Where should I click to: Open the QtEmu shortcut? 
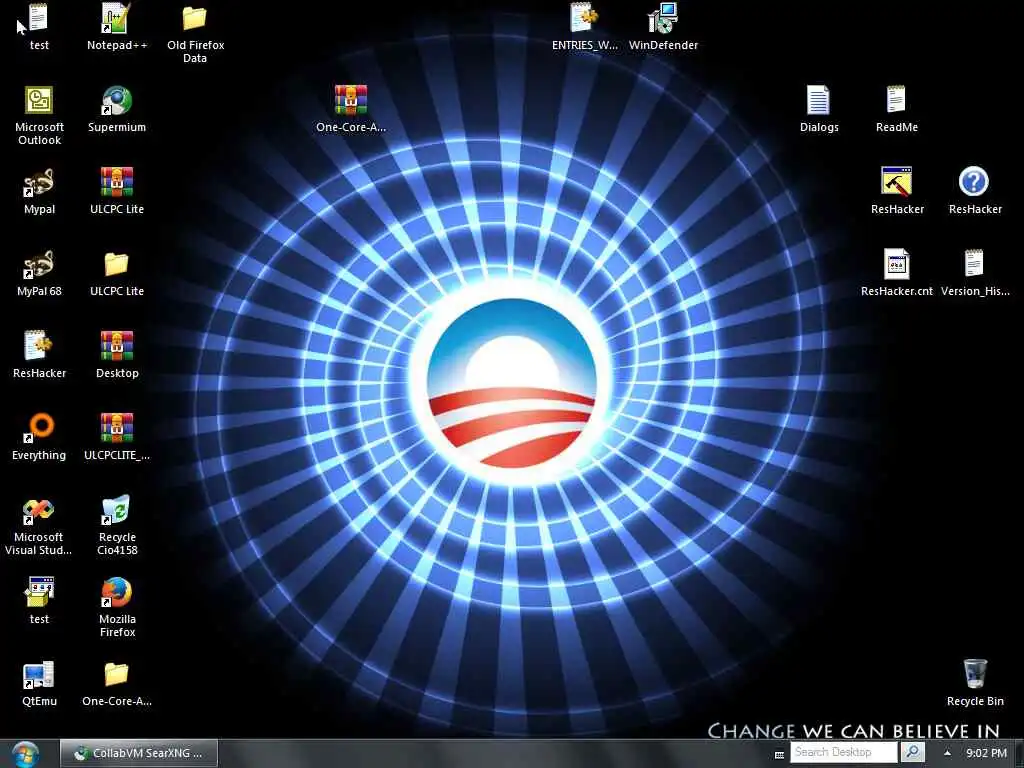[39, 675]
